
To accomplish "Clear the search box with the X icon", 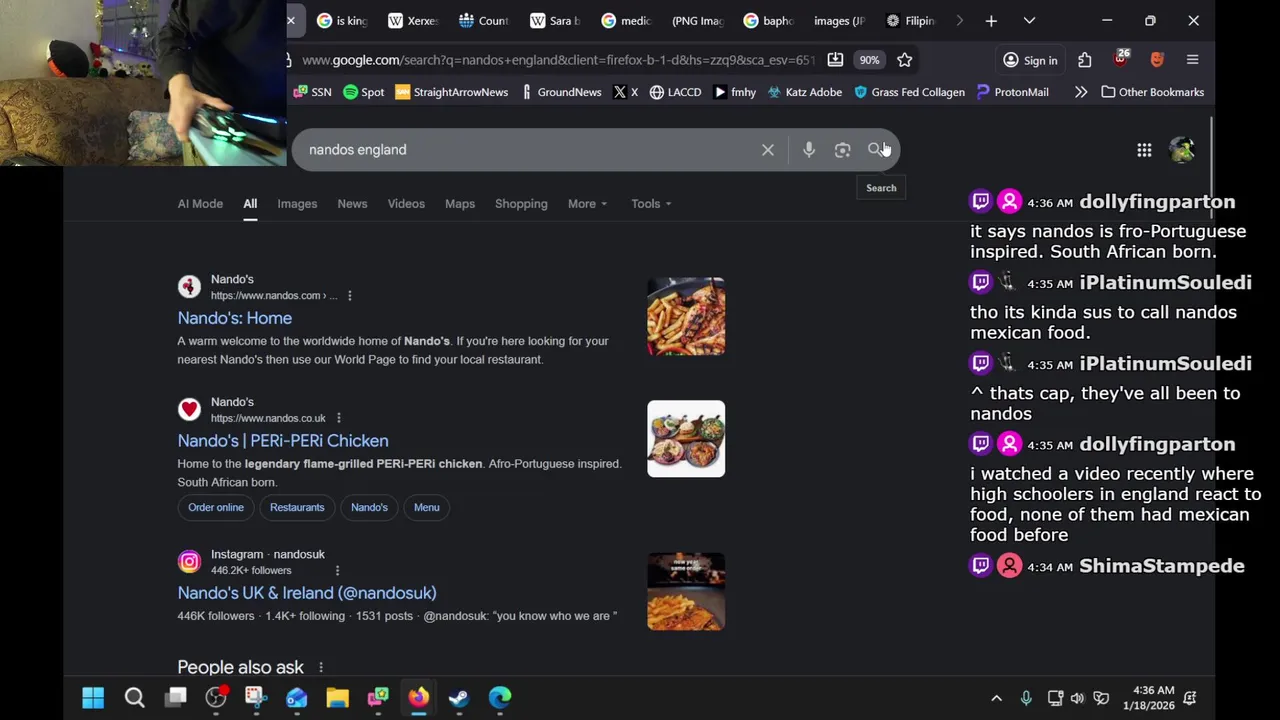I will [x=768, y=150].
